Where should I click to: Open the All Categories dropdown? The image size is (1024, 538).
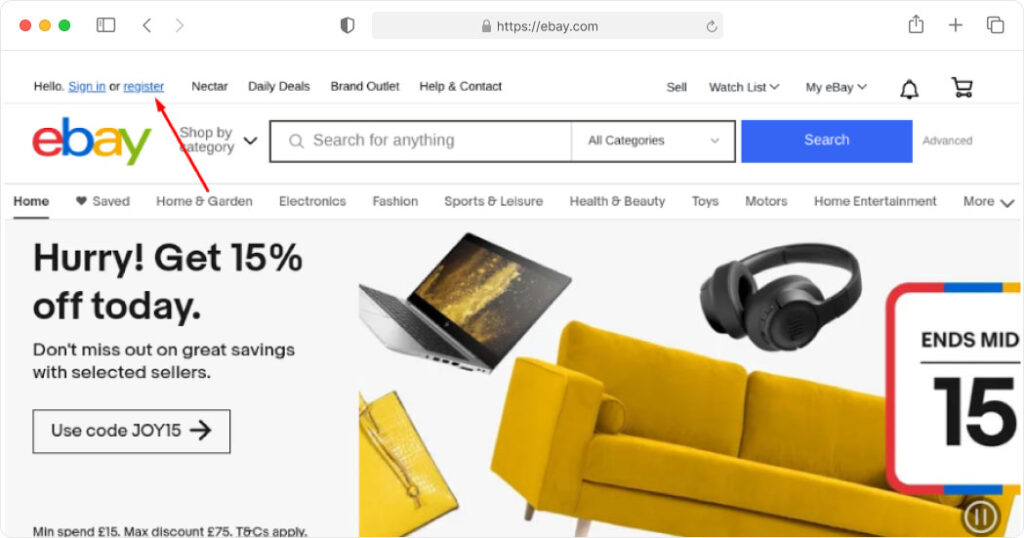coord(653,140)
